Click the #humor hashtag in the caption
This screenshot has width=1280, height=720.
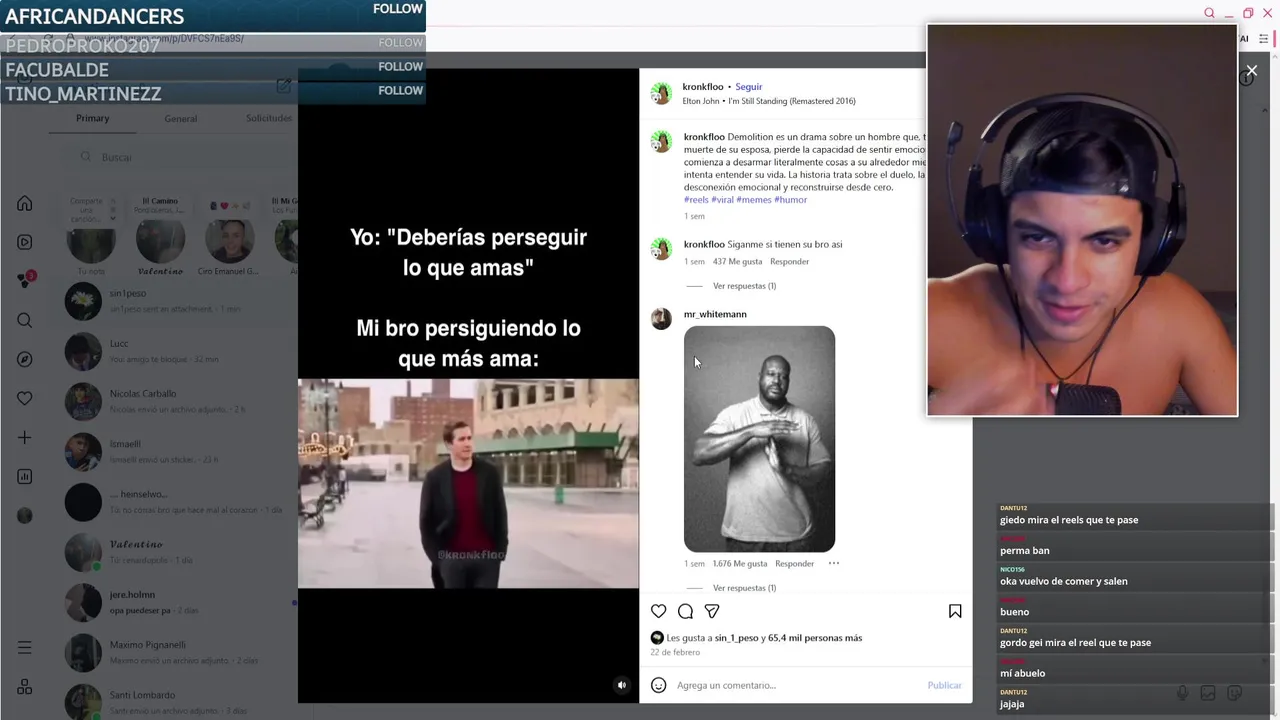click(790, 200)
